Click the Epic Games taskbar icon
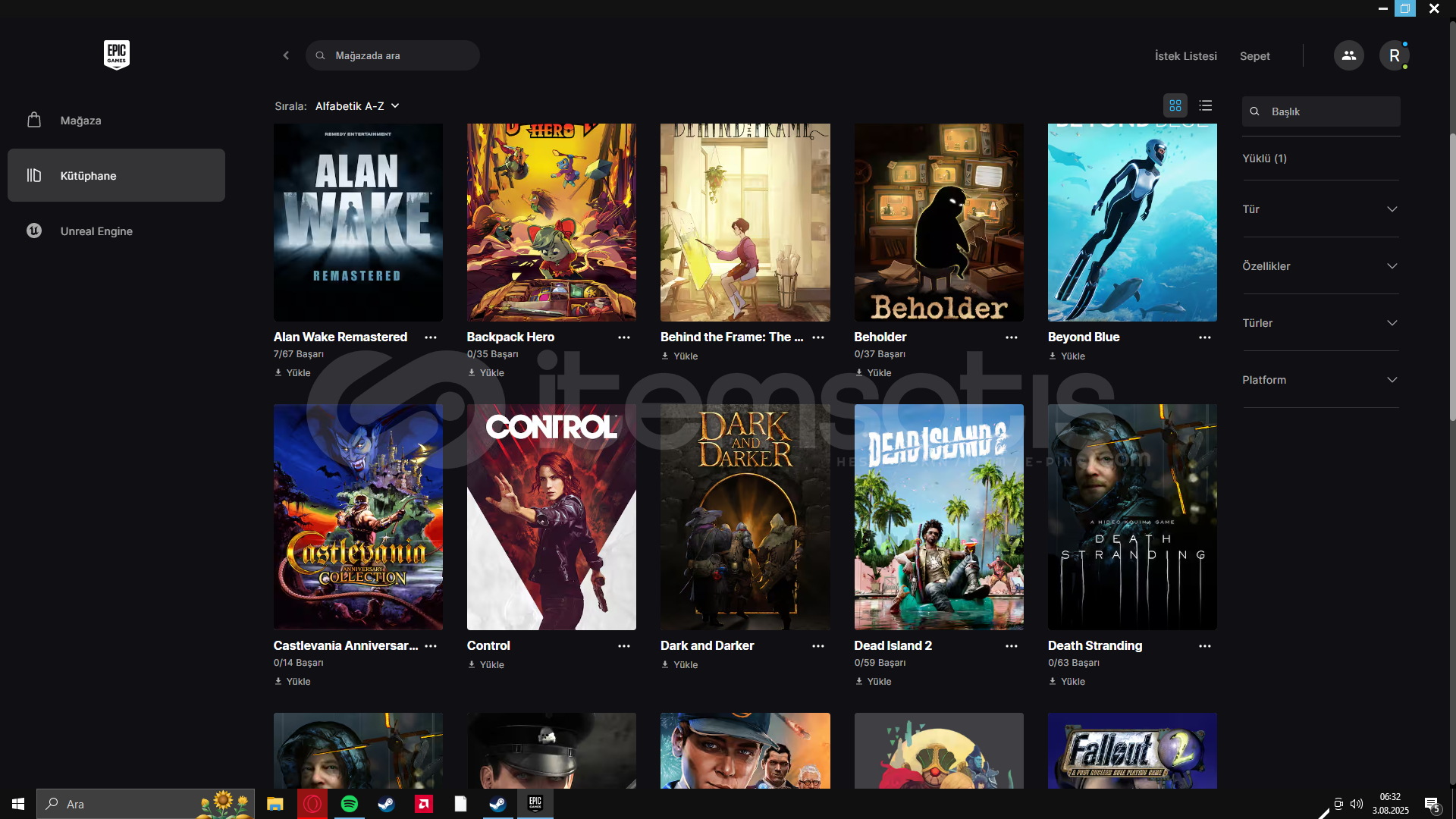 pos(535,804)
